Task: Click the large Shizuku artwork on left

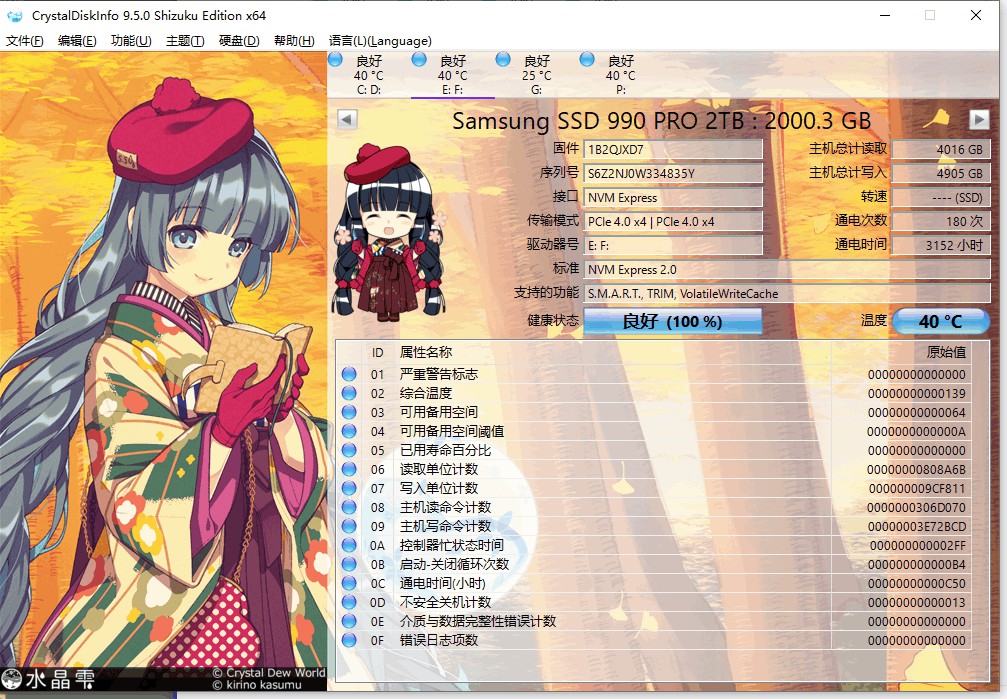Action: click(x=163, y=373)
